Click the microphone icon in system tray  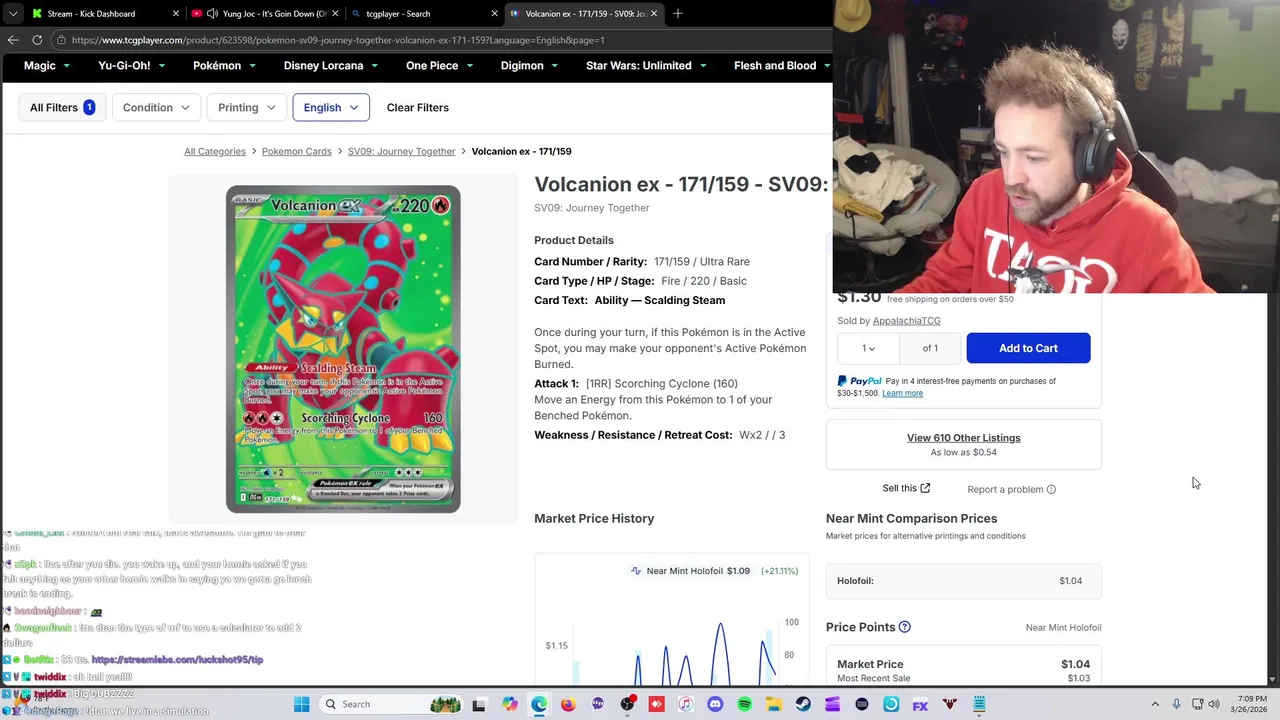(x=1177, y=704)
